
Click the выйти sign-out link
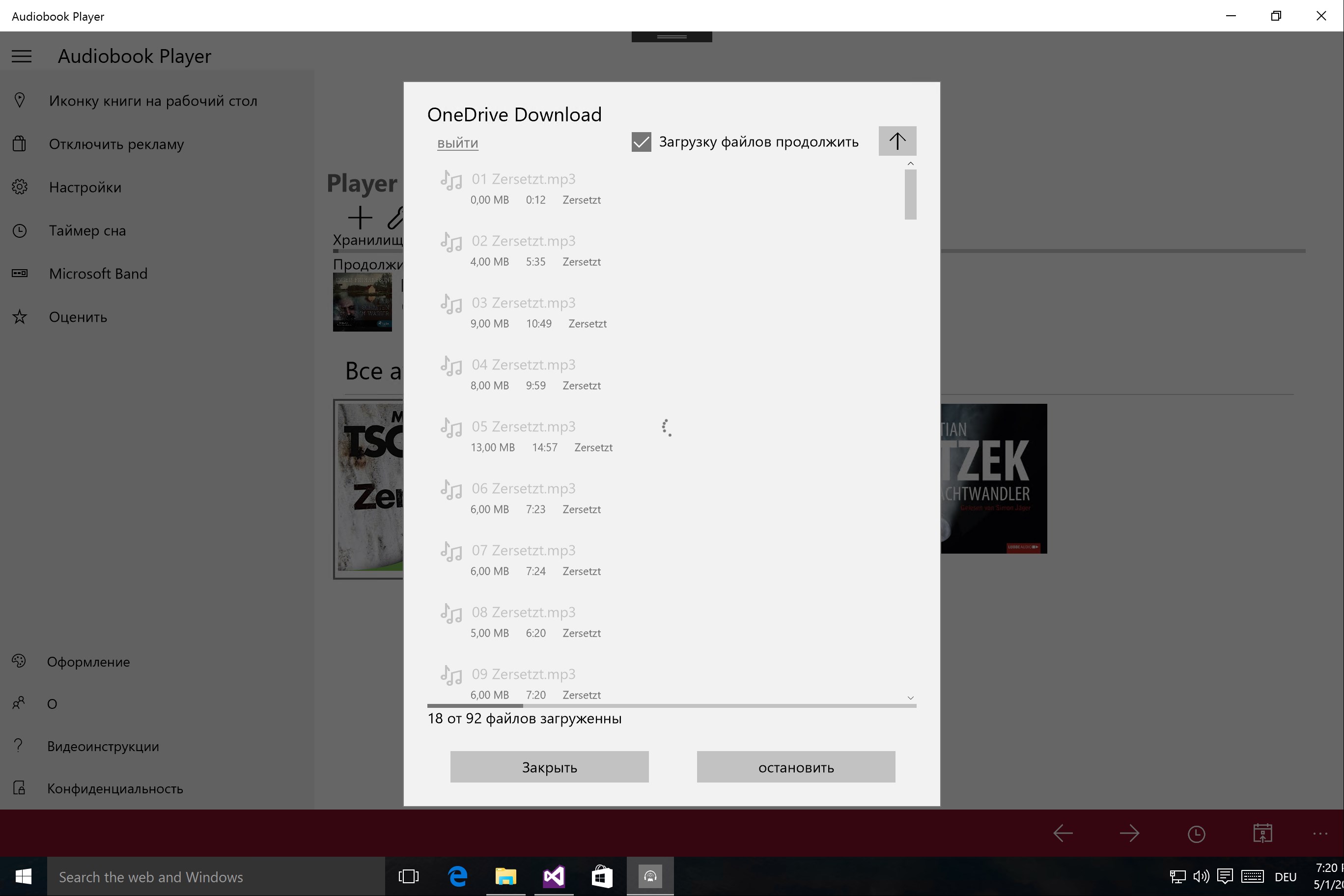click(458, 143)
